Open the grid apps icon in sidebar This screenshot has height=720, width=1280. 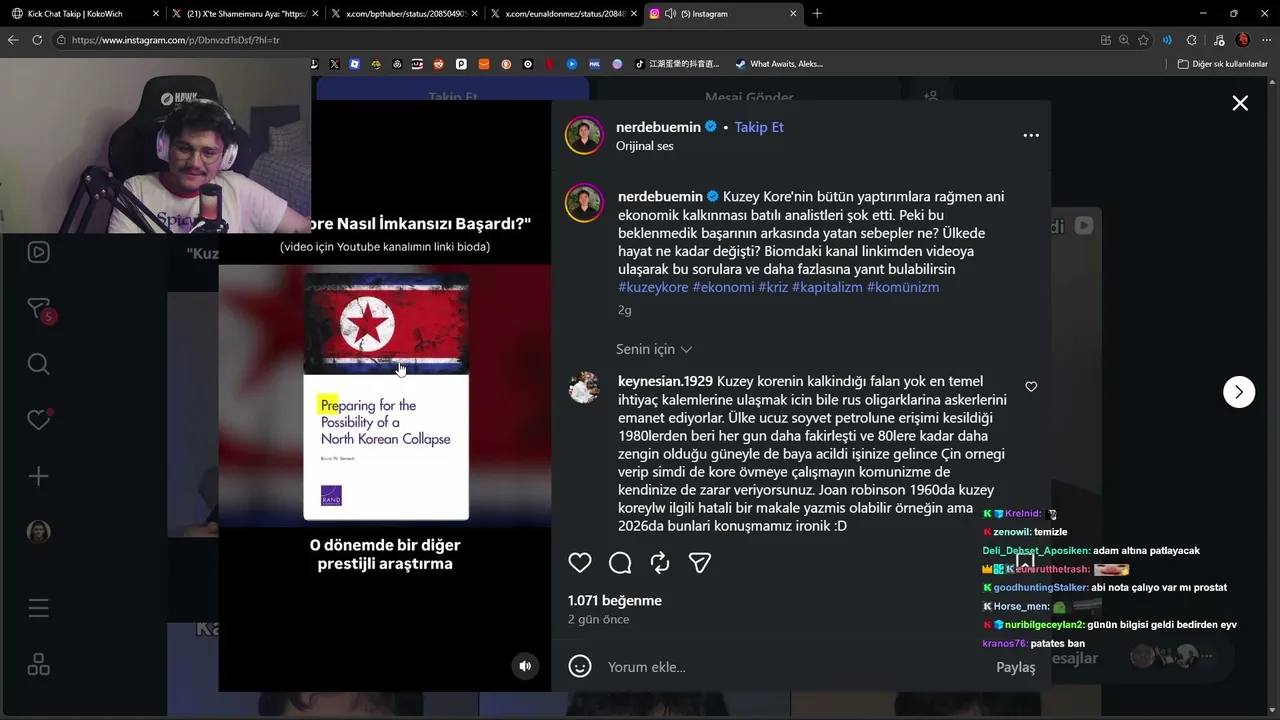38,664
